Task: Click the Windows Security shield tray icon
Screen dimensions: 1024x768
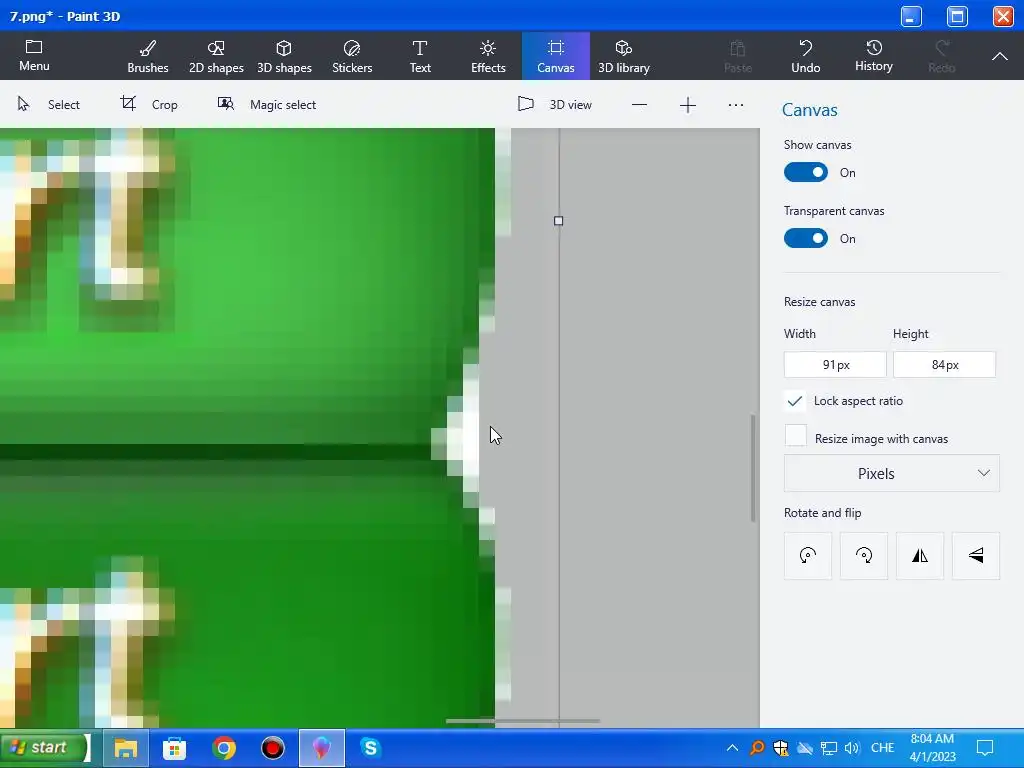Action: pyautogui.click(x=780, y=748)
